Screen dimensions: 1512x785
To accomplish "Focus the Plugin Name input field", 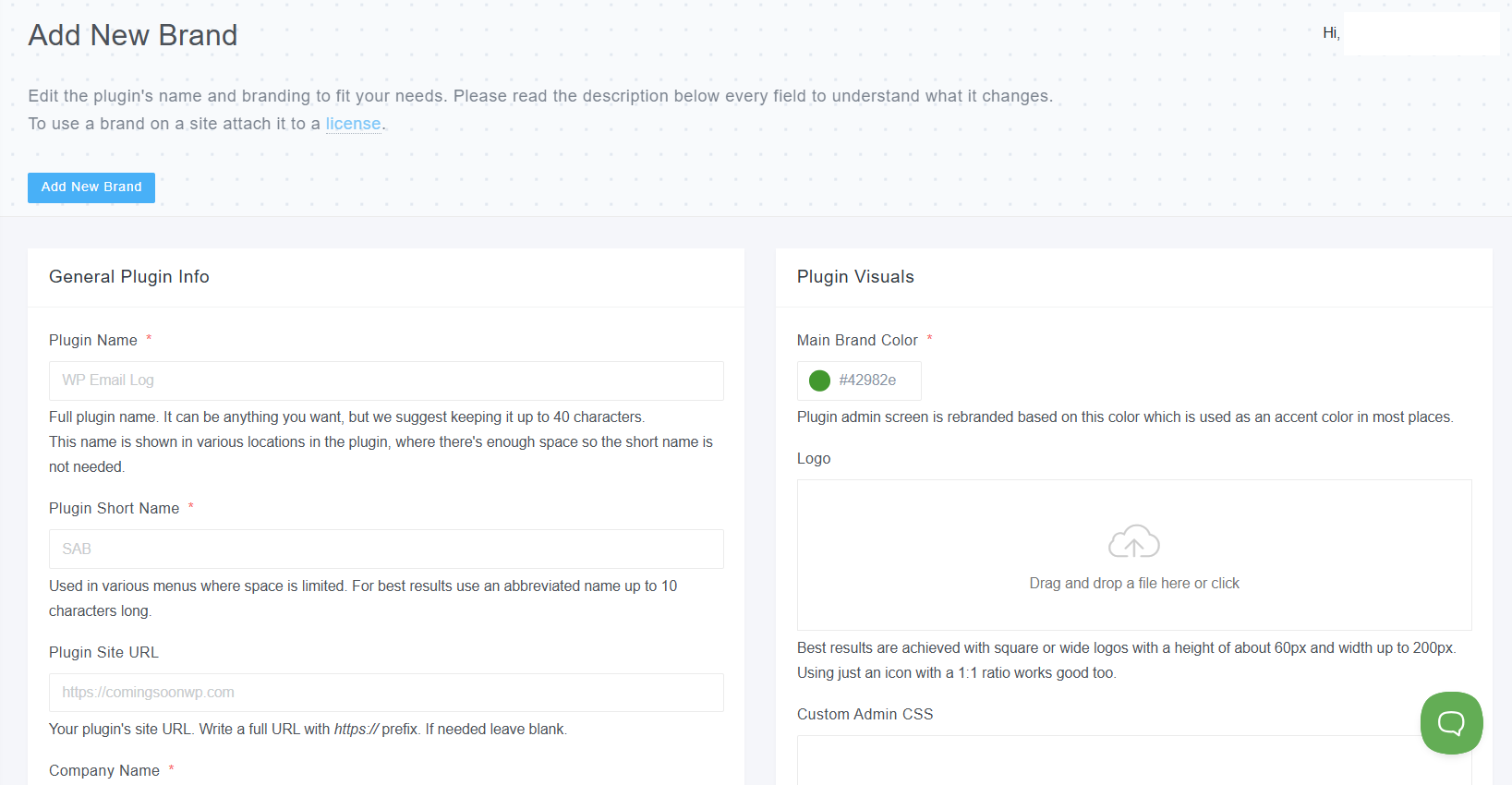I will point(386,380).
